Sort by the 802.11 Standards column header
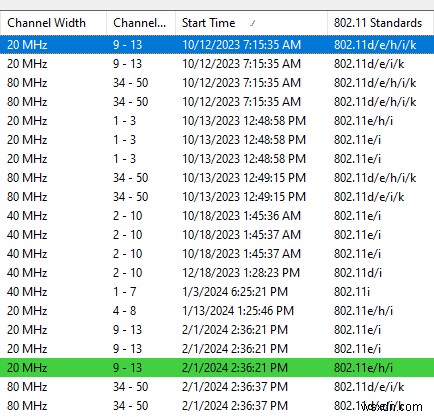 [378, 23]
